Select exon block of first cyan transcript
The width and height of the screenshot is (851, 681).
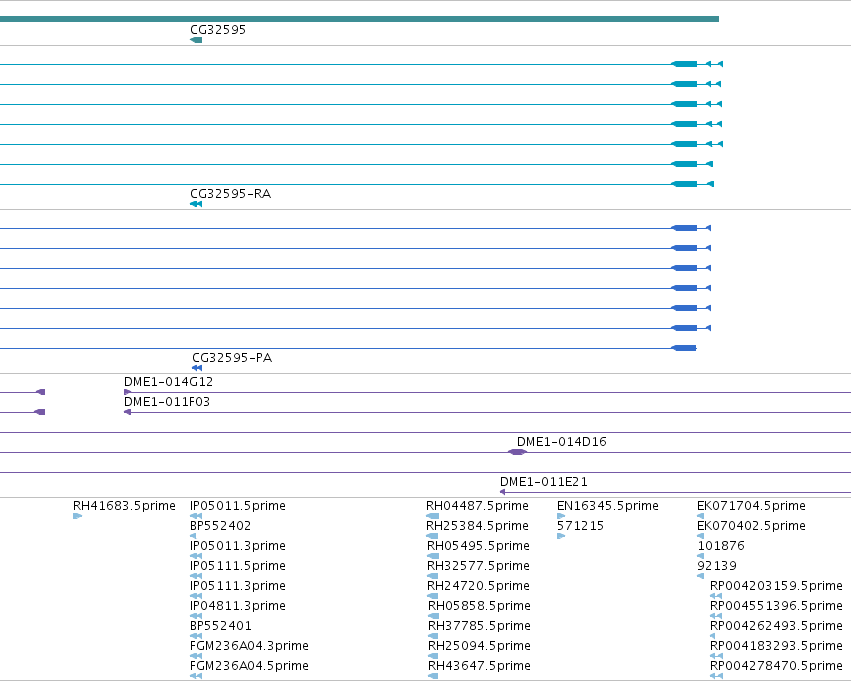pyautogui.click(x=684, y=64)
